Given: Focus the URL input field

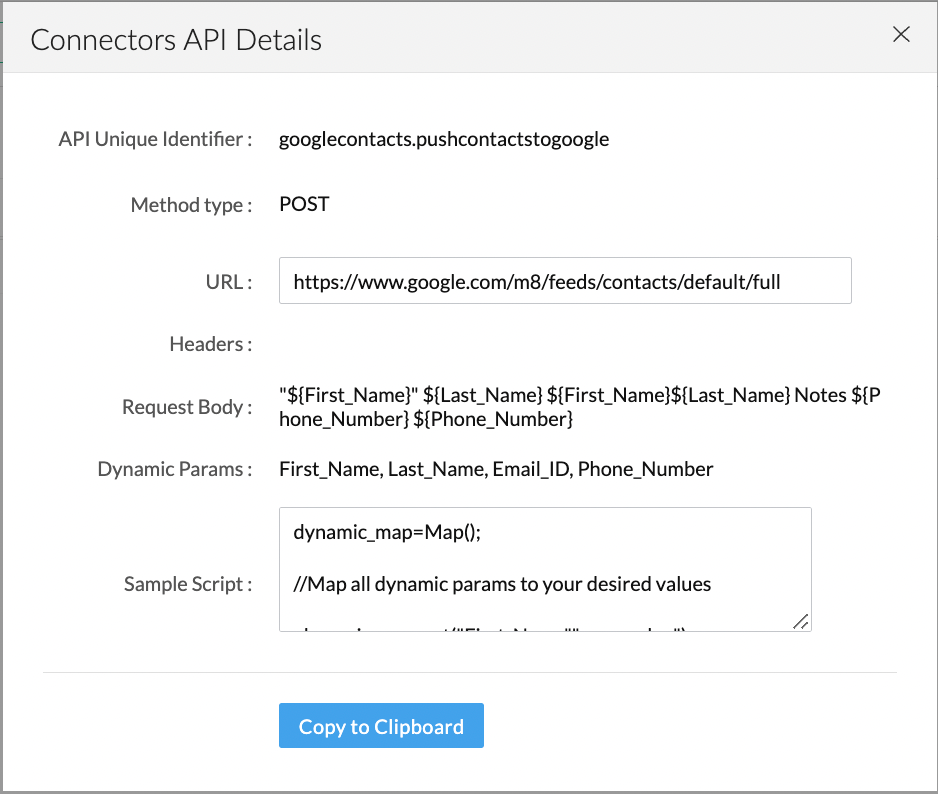Looking at the screenshot, I should (565, 281).
